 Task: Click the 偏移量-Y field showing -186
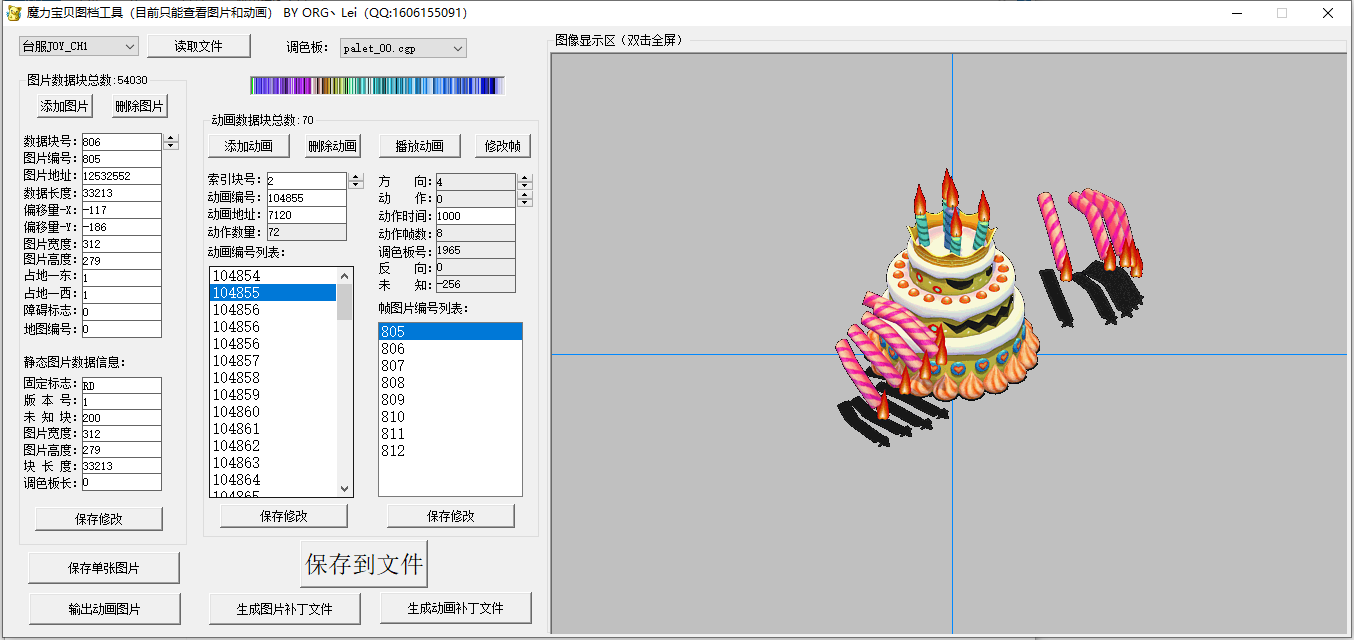121,227
